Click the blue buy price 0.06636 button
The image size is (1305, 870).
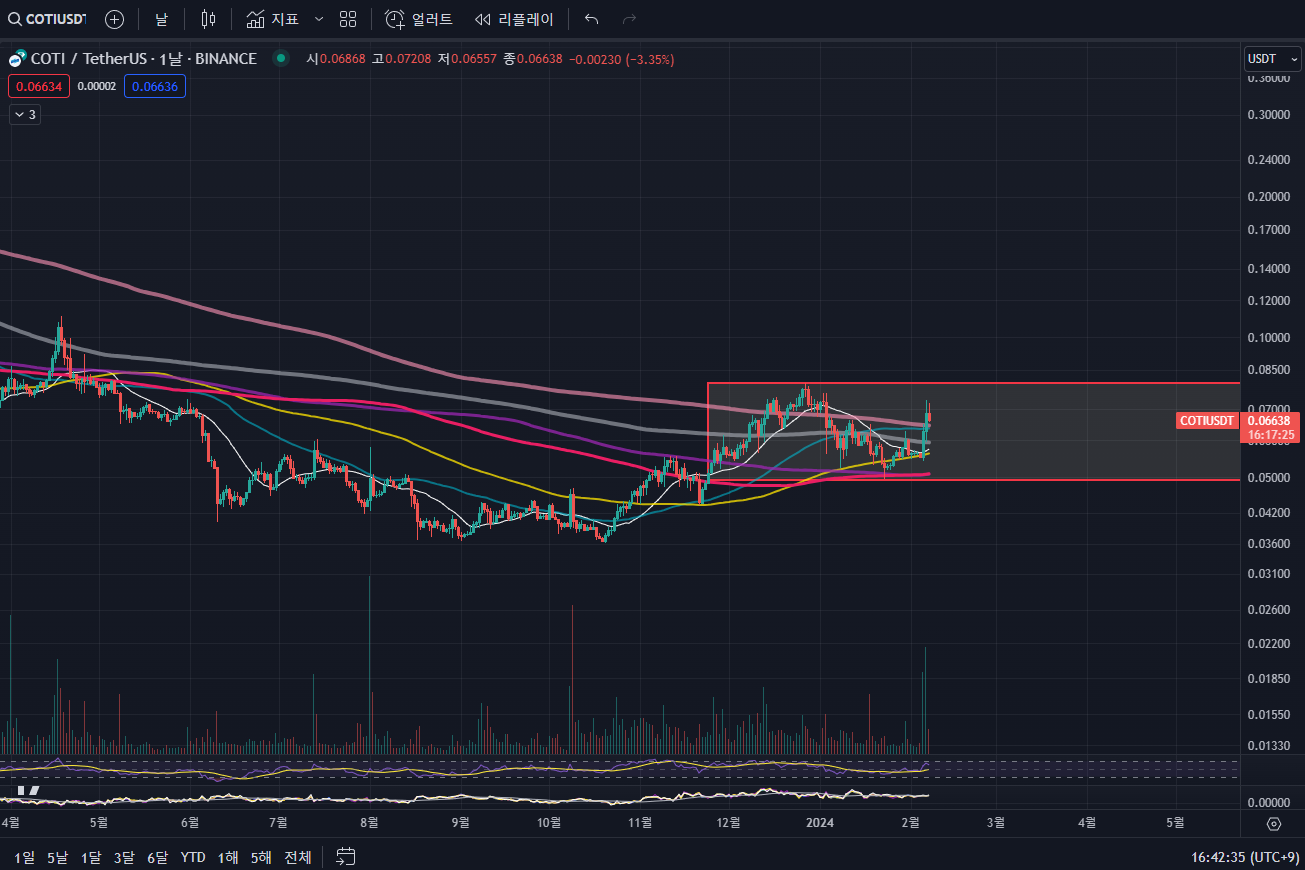pos(155,87)
